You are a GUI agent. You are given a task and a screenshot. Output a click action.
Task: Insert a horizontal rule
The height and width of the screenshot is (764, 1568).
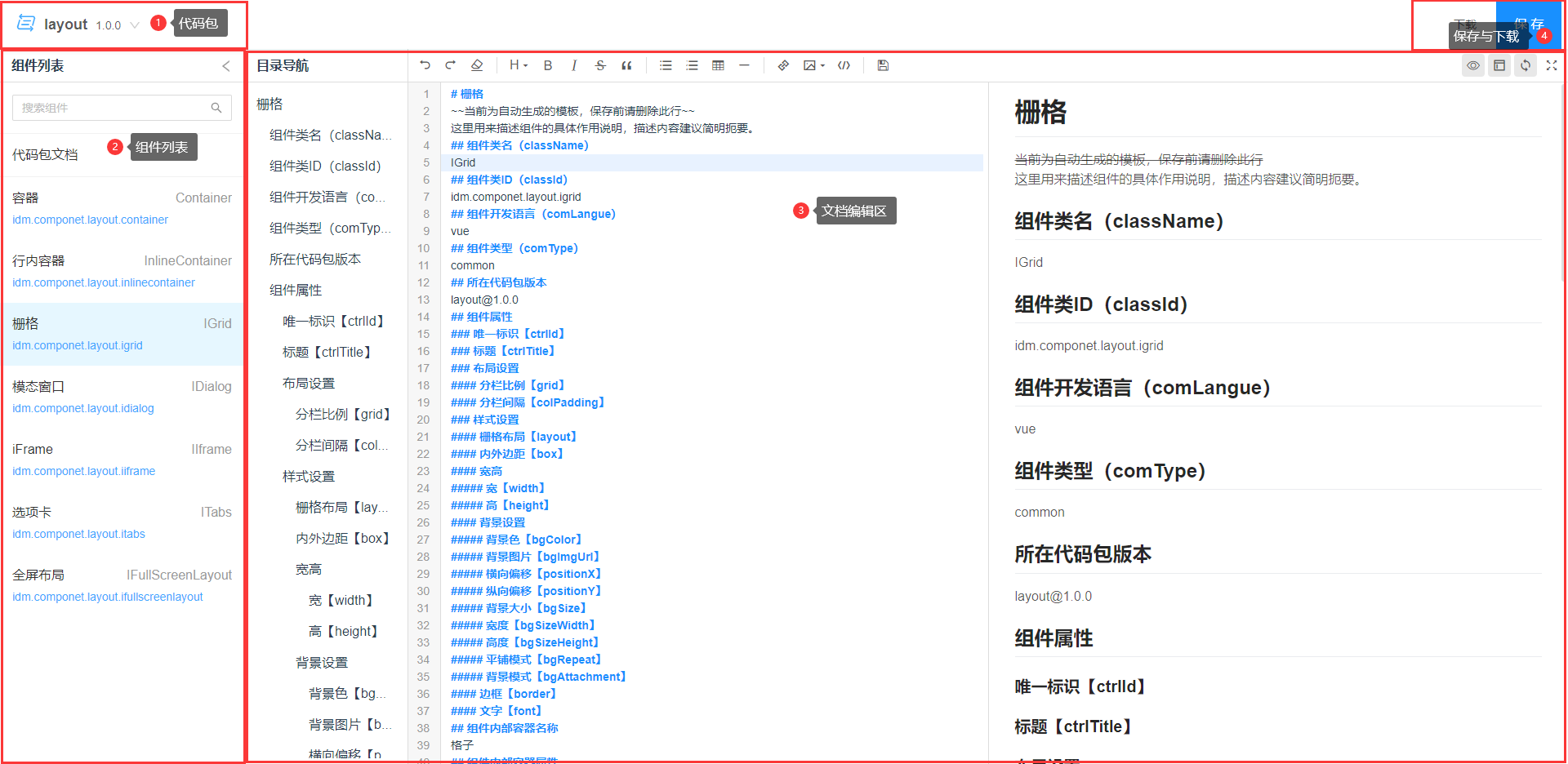(744, 65)
